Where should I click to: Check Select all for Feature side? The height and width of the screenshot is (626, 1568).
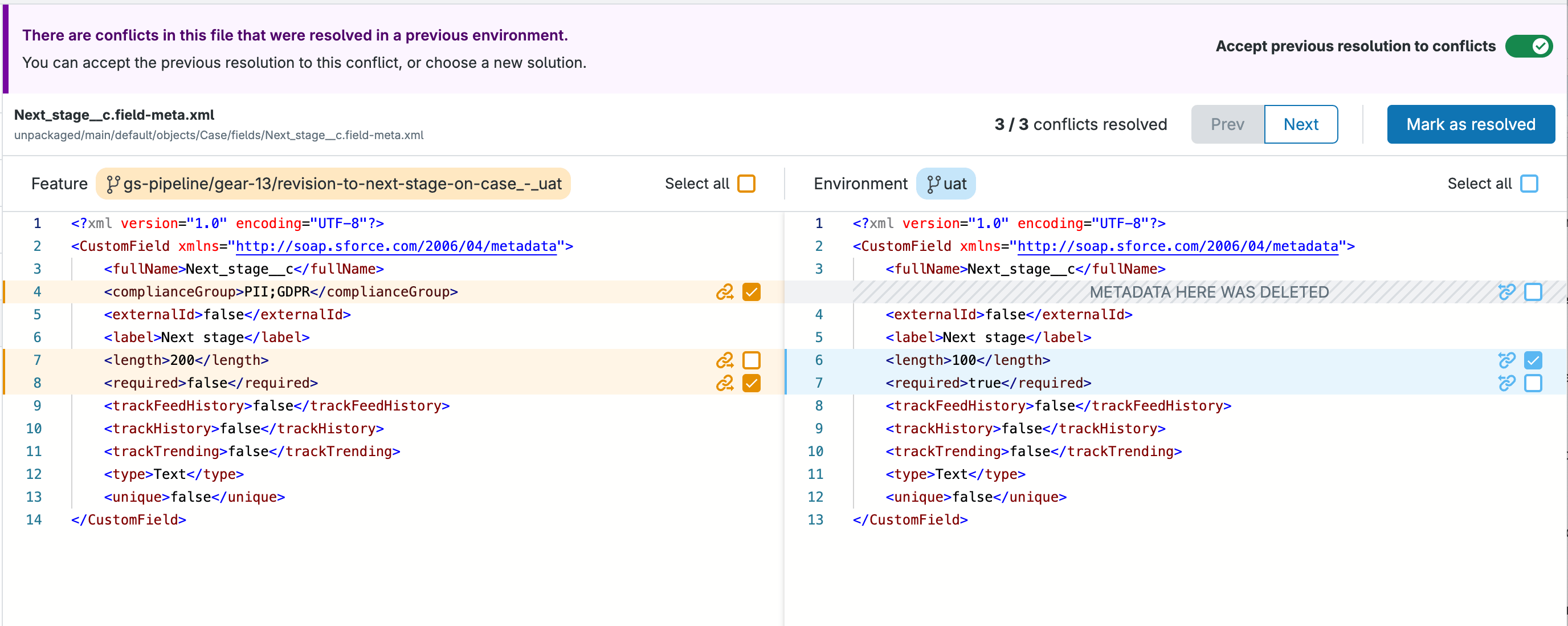pos(746,184)
